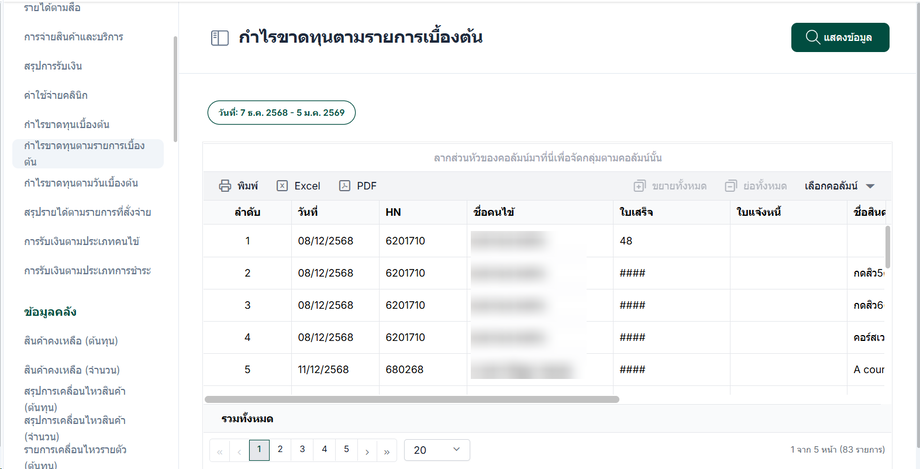Open กำไรขาดทุนเบื้องต้น in the sidebar

point(67,124)
